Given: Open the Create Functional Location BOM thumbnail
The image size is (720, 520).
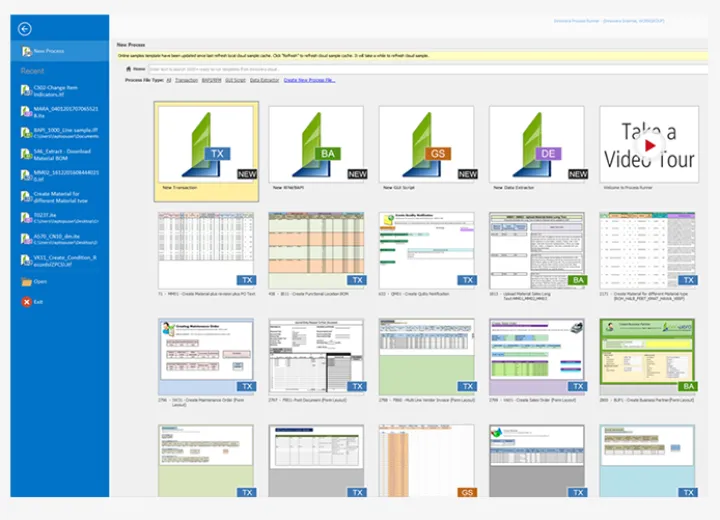Looking at the screenshot, I should pos(316,248).
